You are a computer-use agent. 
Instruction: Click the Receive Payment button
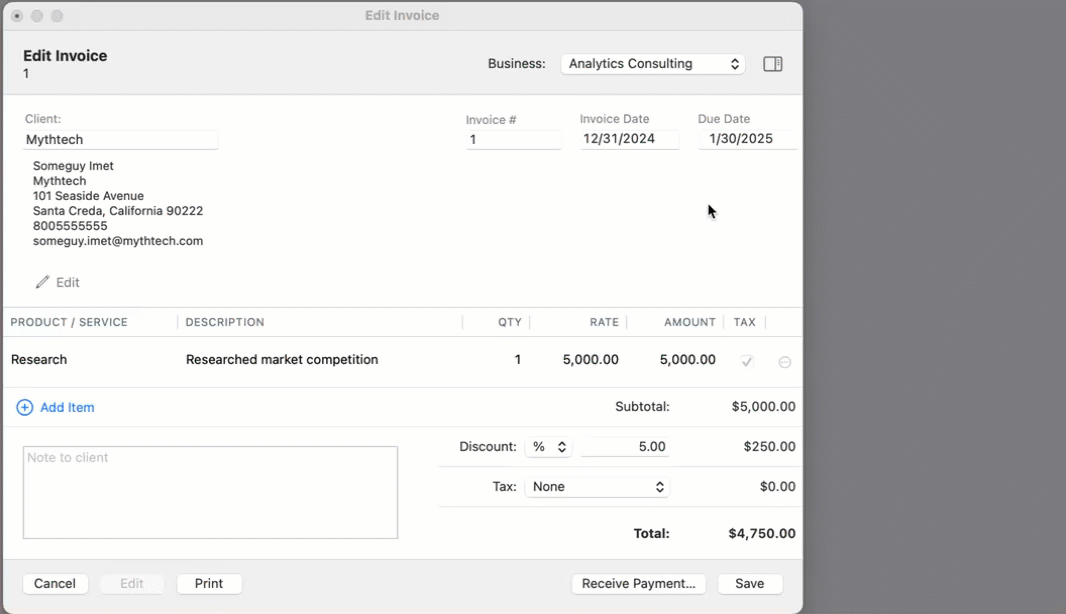tap(638, 583)
